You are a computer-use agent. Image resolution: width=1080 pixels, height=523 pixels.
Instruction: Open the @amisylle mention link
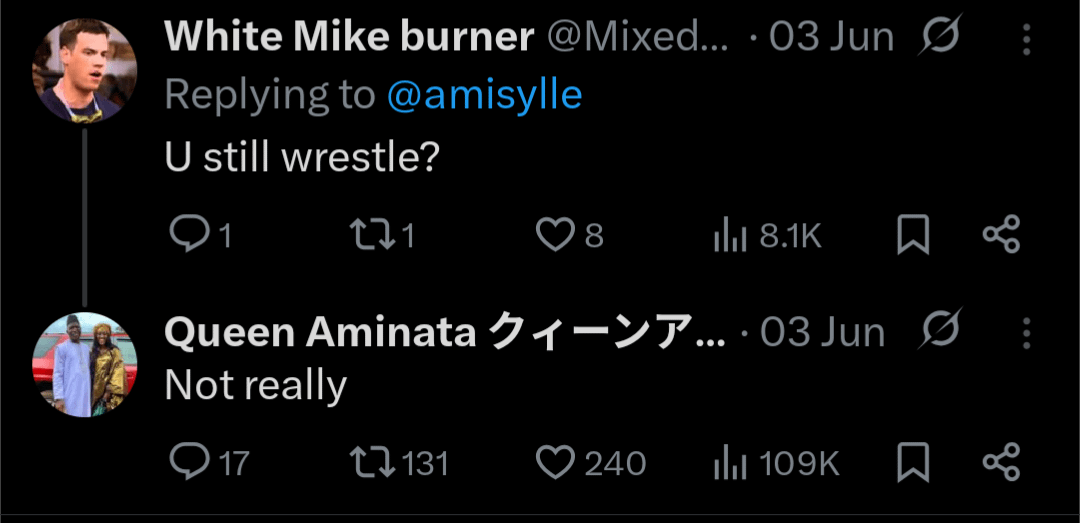pos(484,94)
